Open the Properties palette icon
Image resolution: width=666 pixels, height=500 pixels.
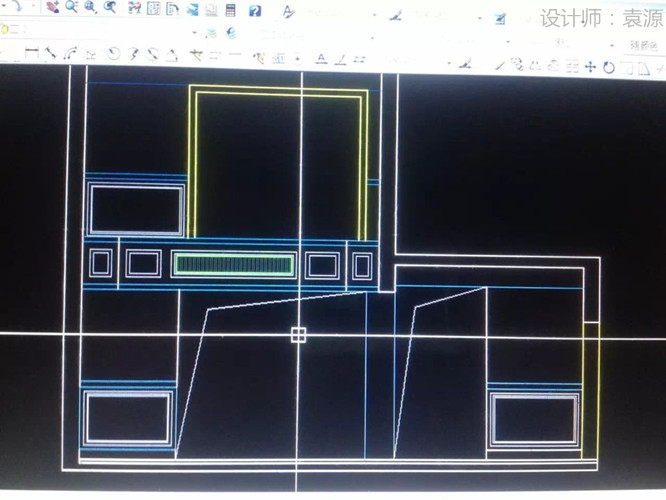(x=135, y=9)
